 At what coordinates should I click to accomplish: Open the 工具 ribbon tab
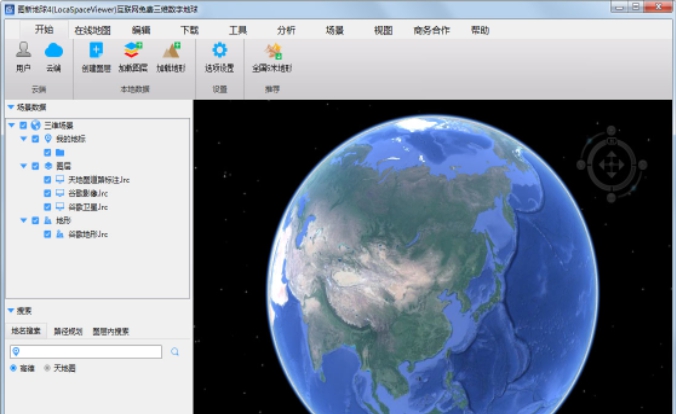(x=238, y=30)
